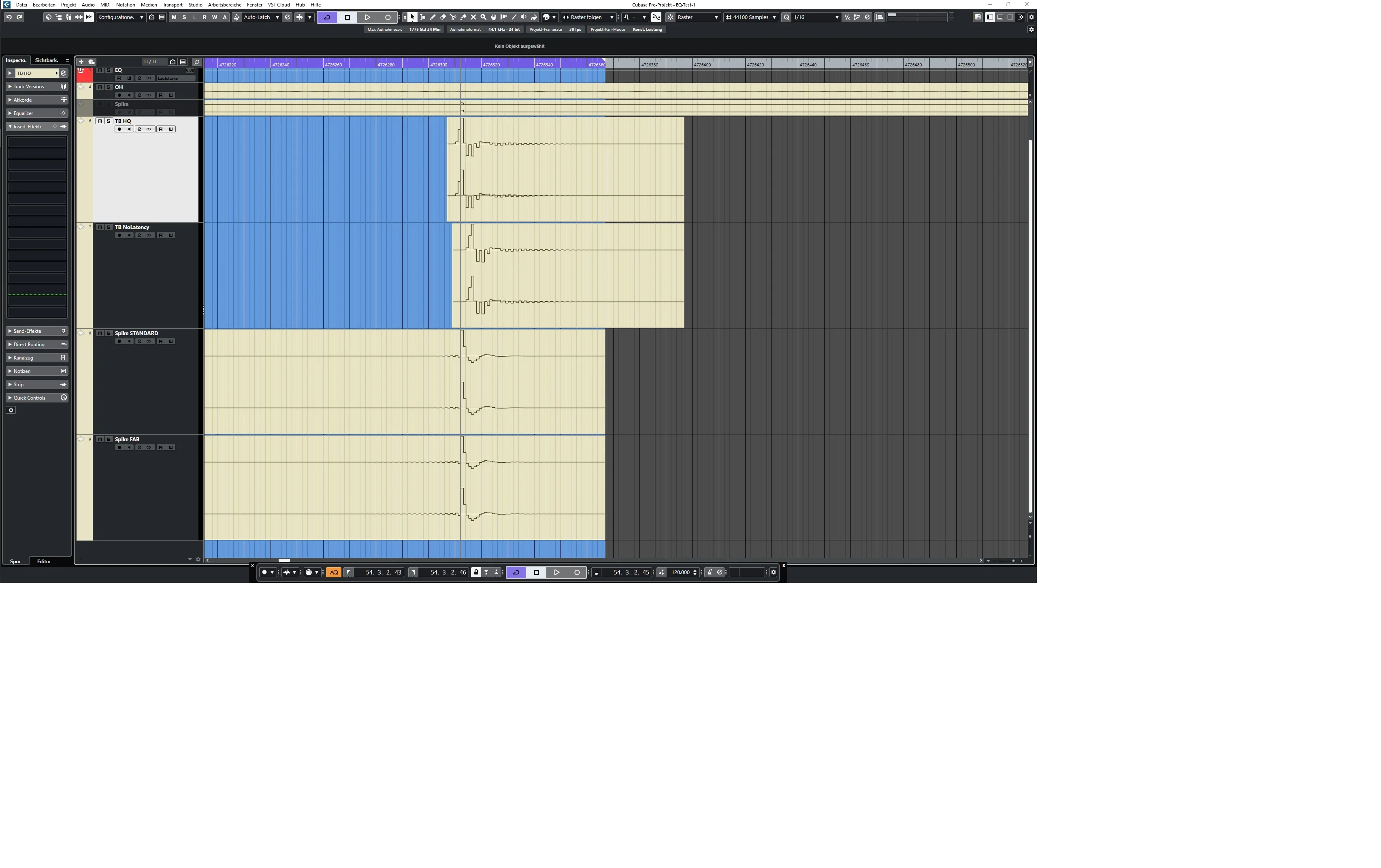1381x868 pixels.
Task: Select the Mute X tool
Action: coord(473,17)
